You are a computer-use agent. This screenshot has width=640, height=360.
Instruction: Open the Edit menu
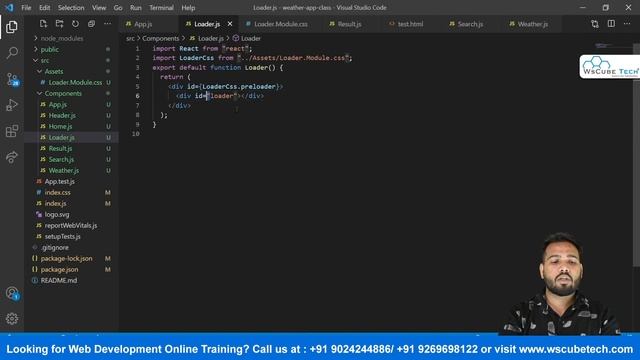(x=44, y=8)
